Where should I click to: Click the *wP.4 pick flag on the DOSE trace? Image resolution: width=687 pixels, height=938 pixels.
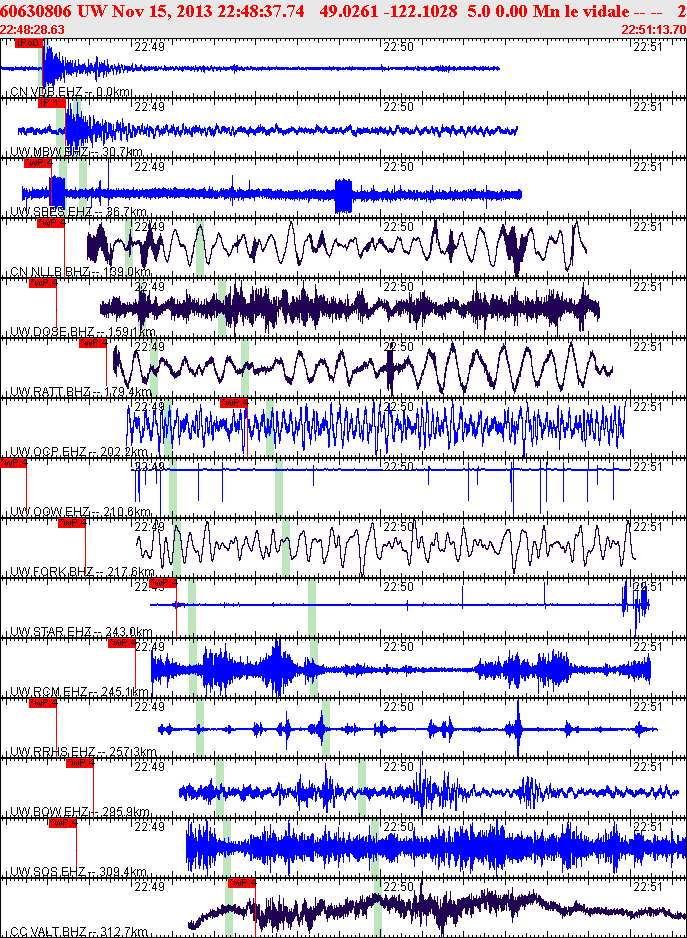tap(42, 283)
